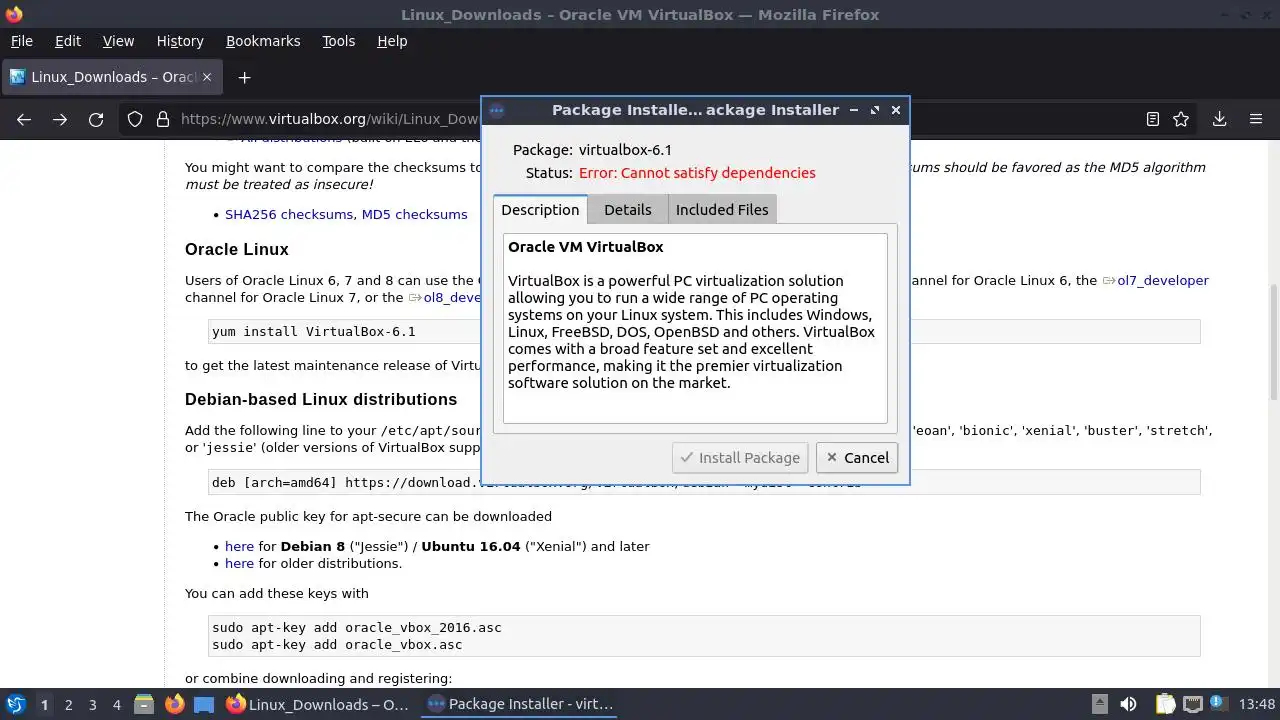Open the Help menu
1280x720 pixels.
(392, 41)
